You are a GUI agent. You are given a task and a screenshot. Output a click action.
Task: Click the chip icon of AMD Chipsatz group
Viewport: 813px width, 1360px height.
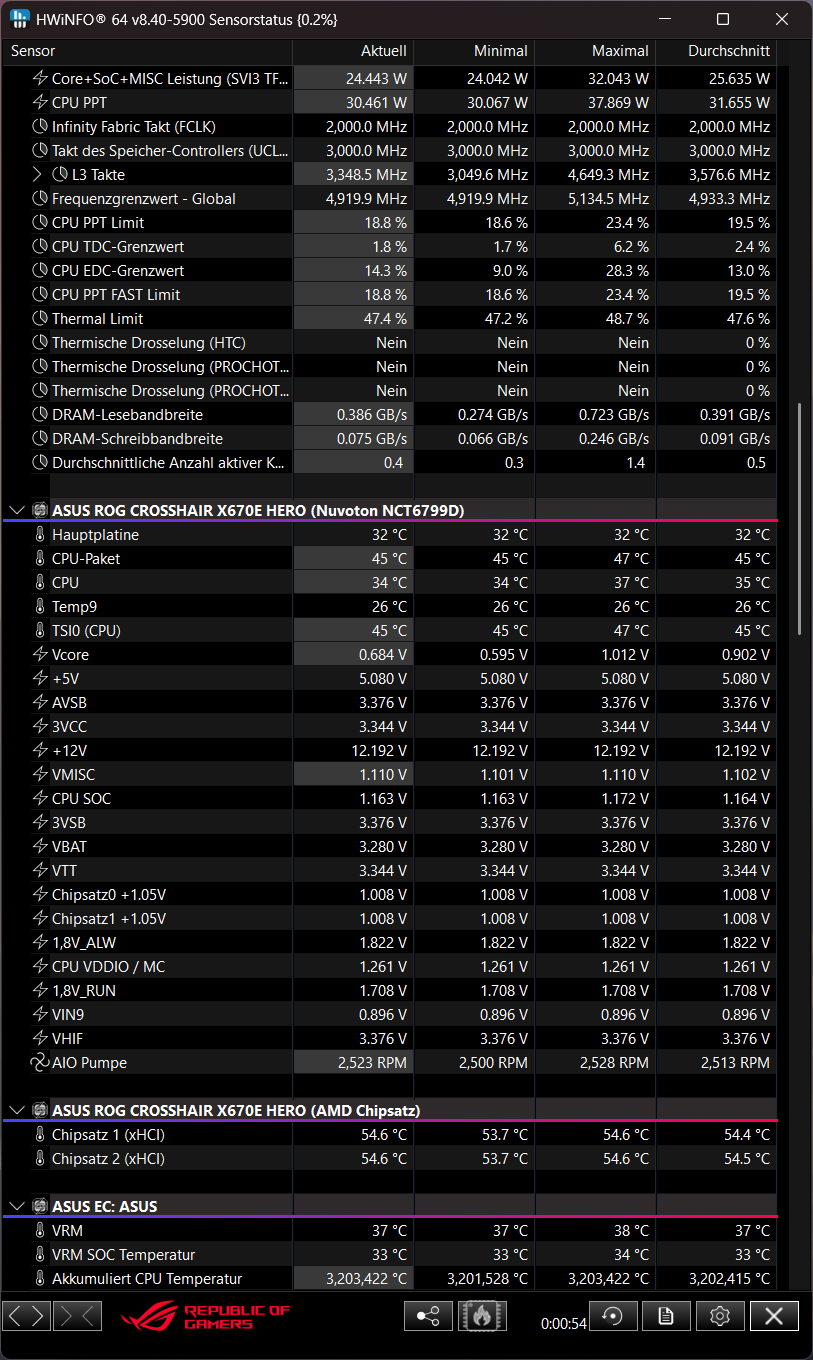pos(40,1110)
